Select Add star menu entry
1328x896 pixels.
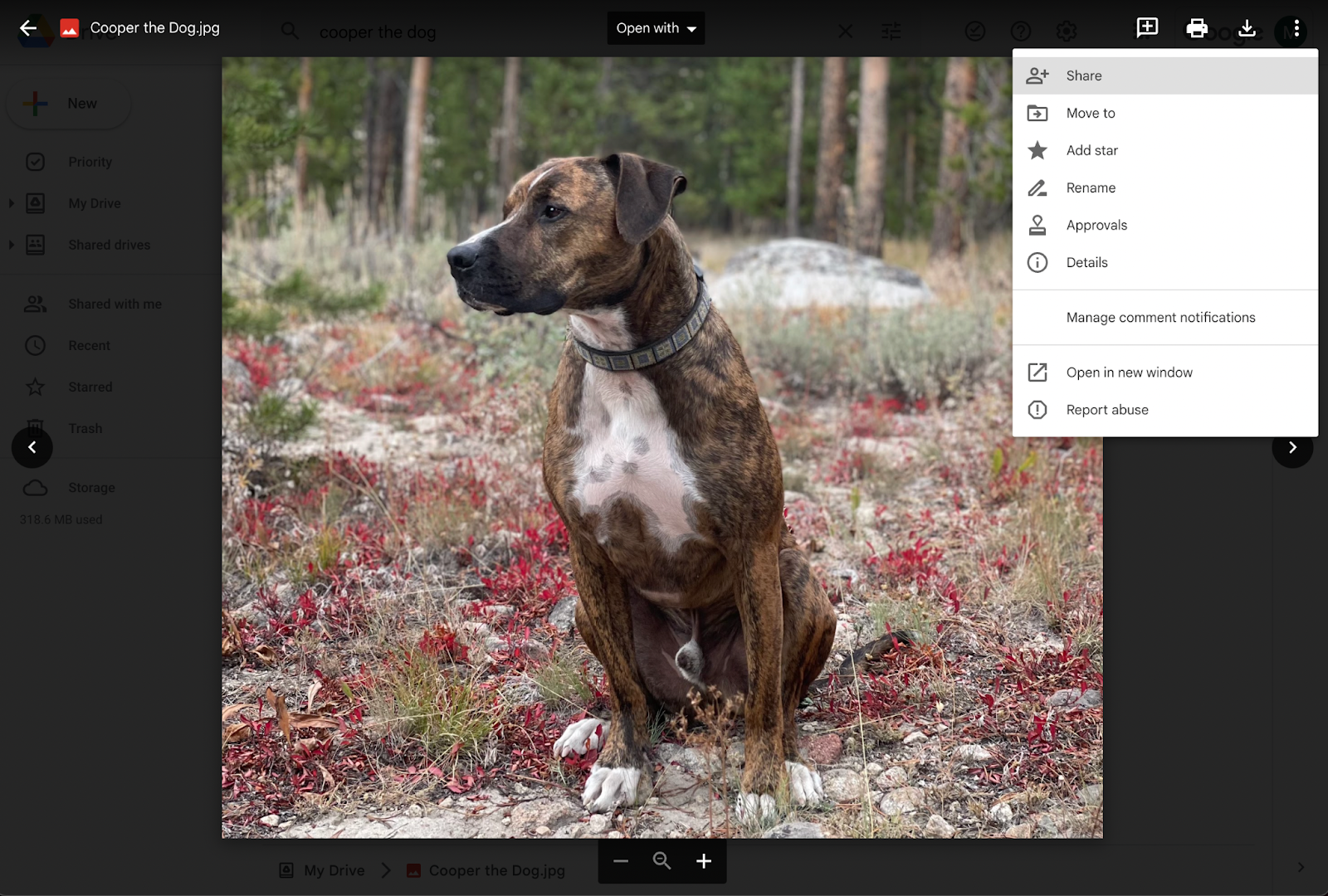1165,150
